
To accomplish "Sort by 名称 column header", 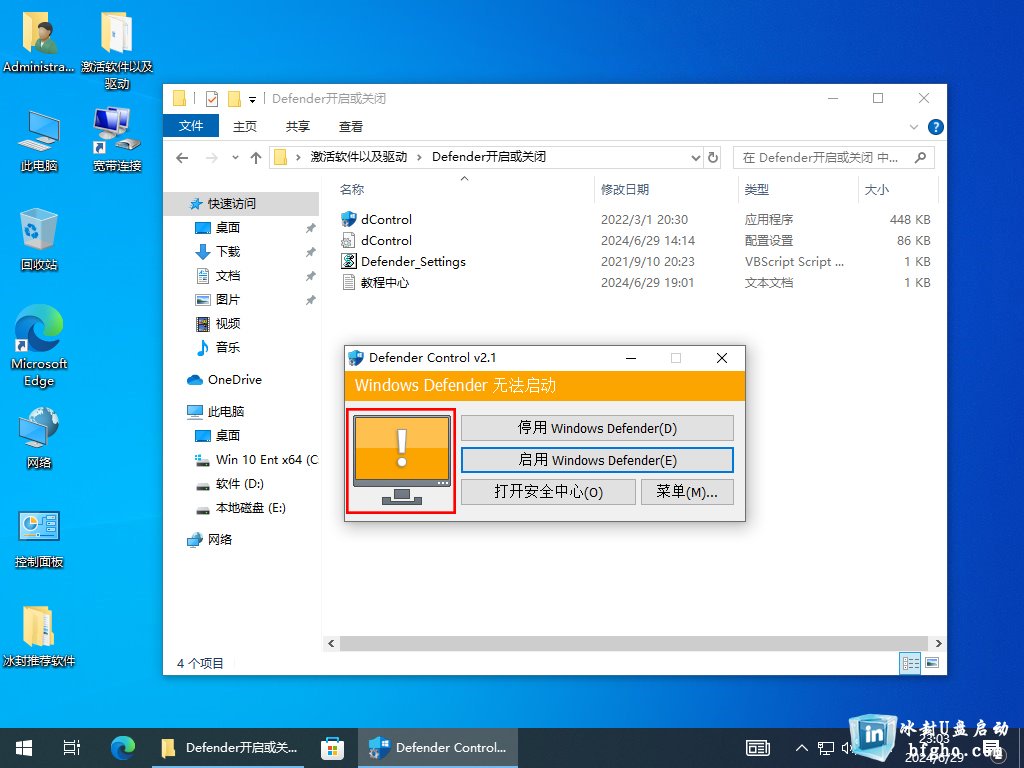I will point(352,189).
